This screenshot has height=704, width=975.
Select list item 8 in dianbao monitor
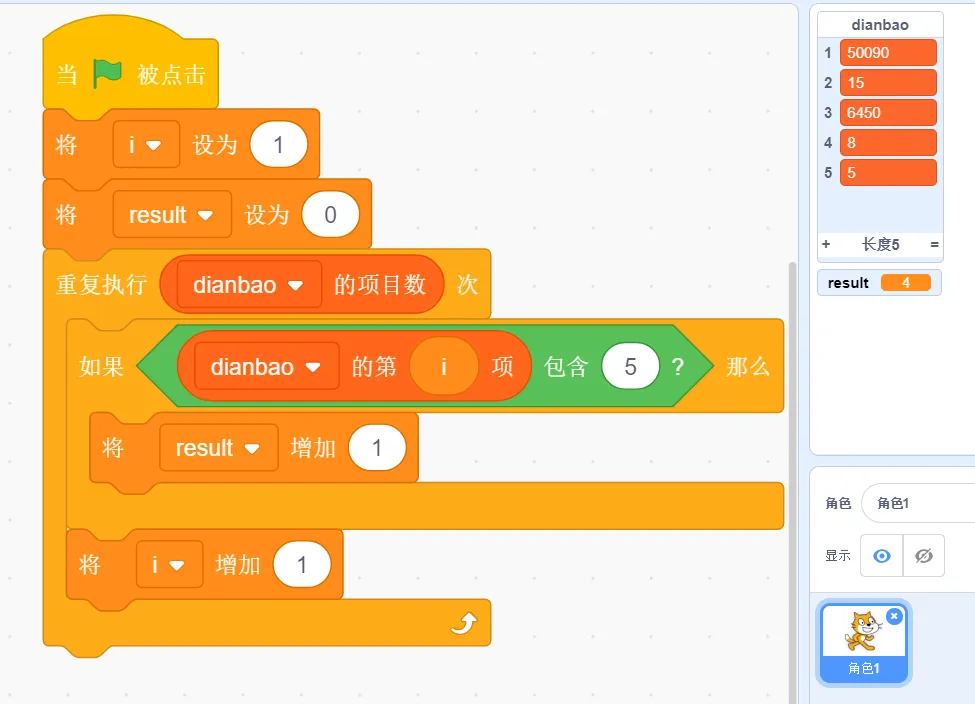point(888,142)
